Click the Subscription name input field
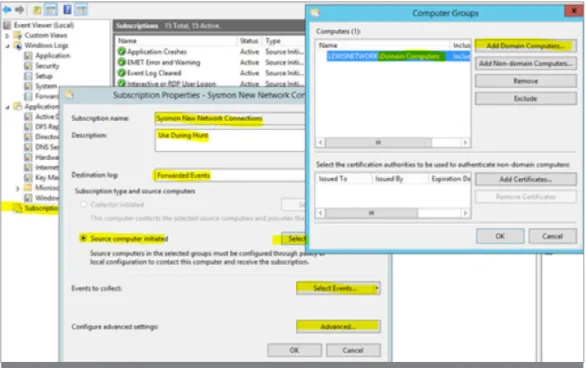 click(229, 118)
